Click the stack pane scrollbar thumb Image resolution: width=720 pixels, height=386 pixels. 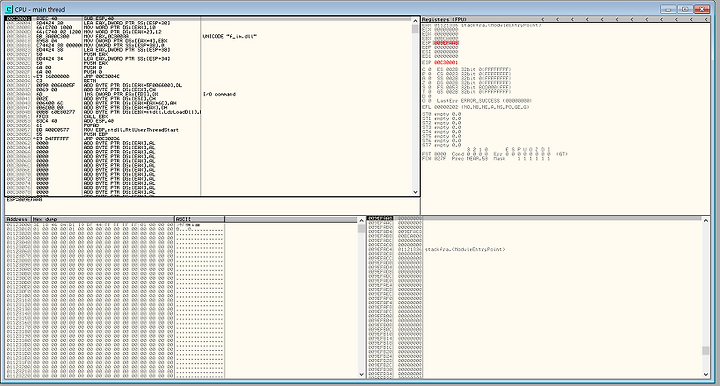click(x=706, y=351)
